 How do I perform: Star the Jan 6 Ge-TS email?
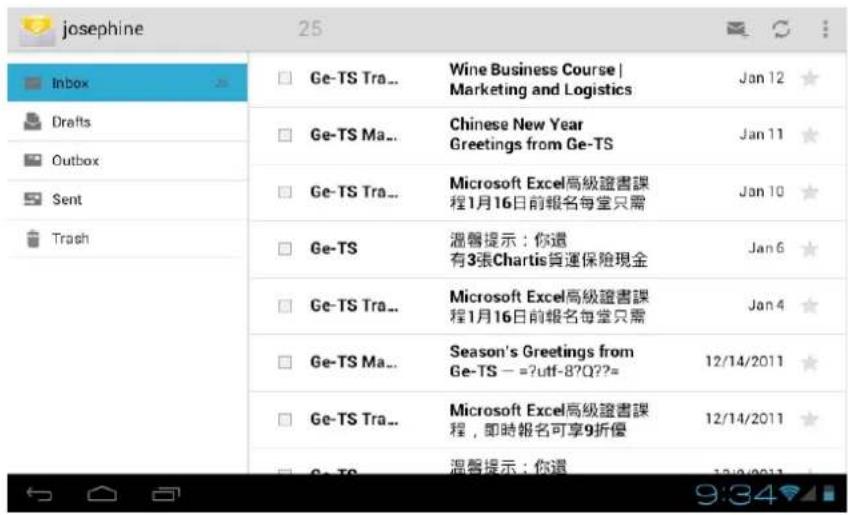tap(810, 249)
